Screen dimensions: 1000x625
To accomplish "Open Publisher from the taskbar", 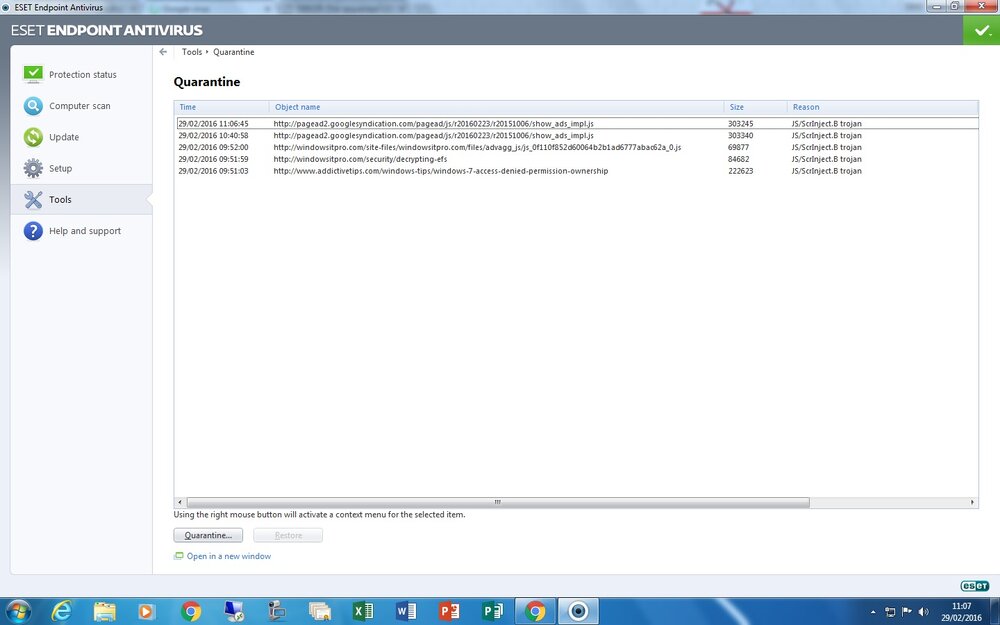I will (492, 611).
